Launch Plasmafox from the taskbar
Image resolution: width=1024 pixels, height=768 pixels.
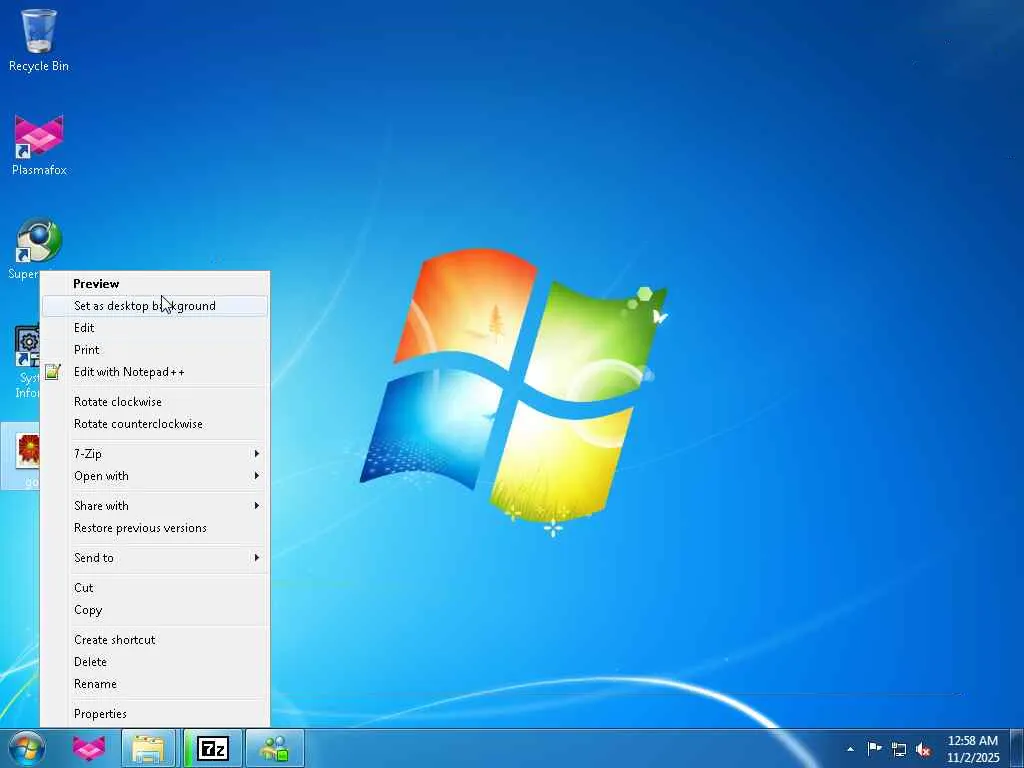[x=89, y=748]
